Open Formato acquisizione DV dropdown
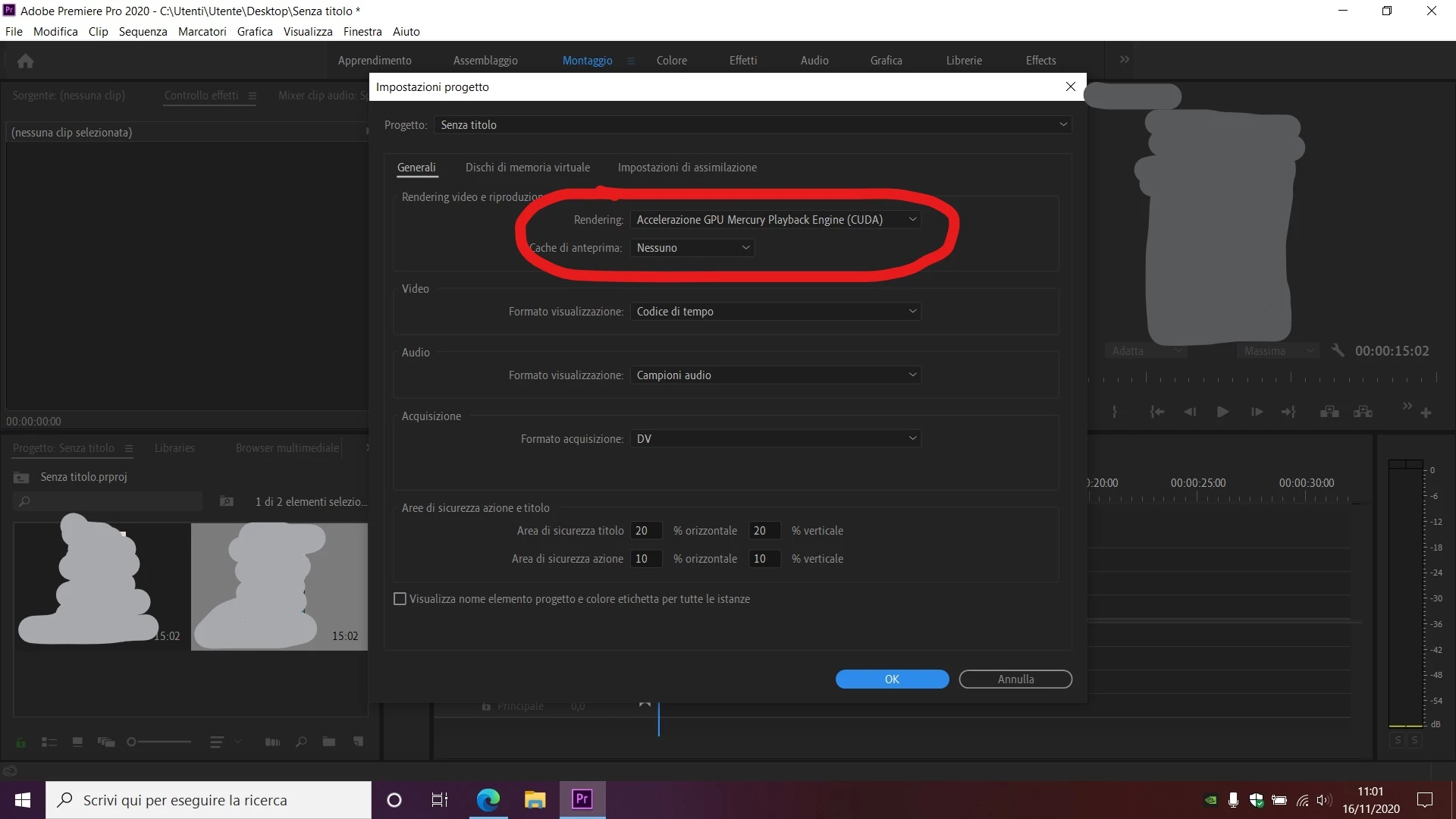 click(x=775, y=439)
